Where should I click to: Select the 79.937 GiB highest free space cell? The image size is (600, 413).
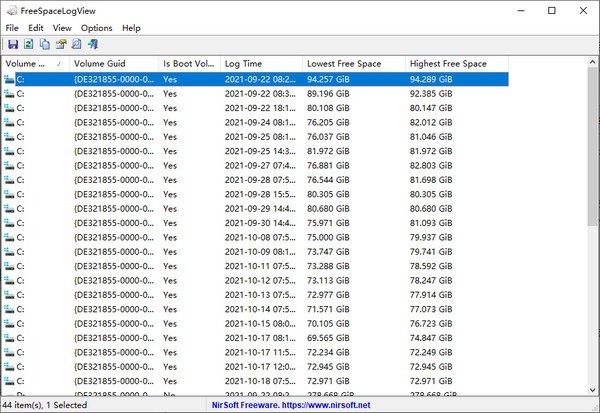click(431, 237)
